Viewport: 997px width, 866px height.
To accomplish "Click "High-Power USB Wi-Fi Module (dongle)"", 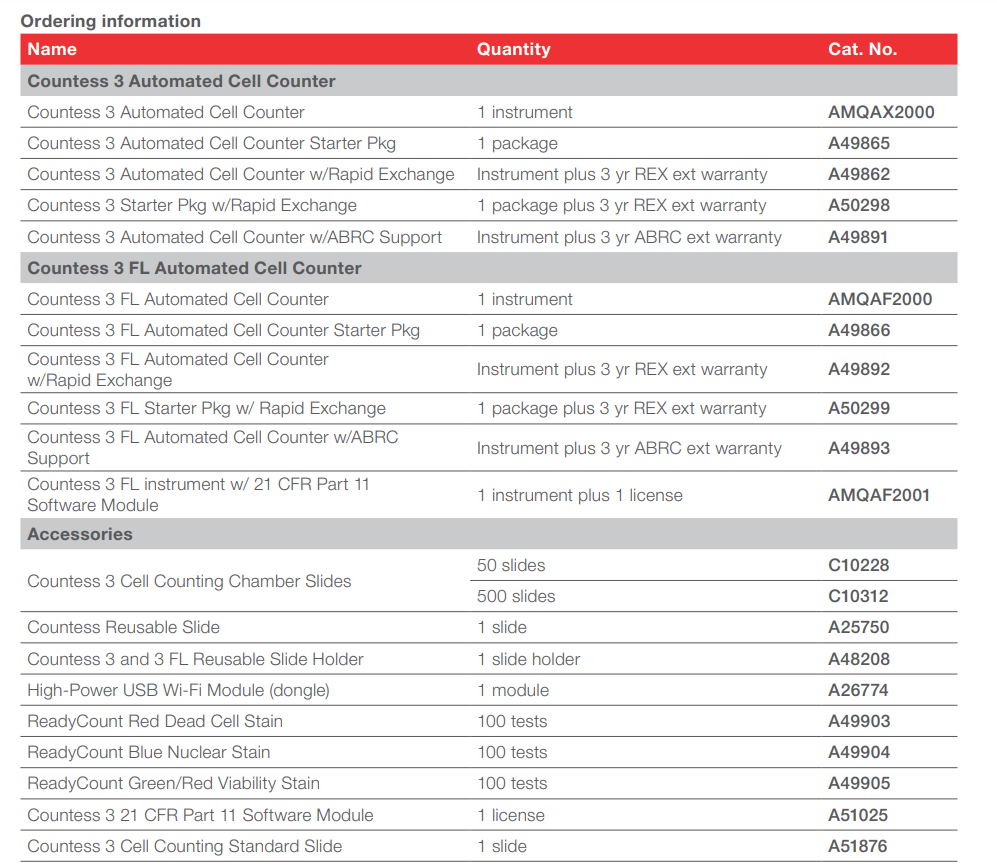I will 179,691.
